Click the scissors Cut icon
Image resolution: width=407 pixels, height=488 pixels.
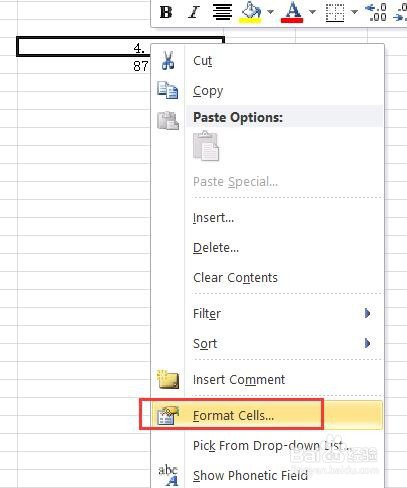coord(168,60)
